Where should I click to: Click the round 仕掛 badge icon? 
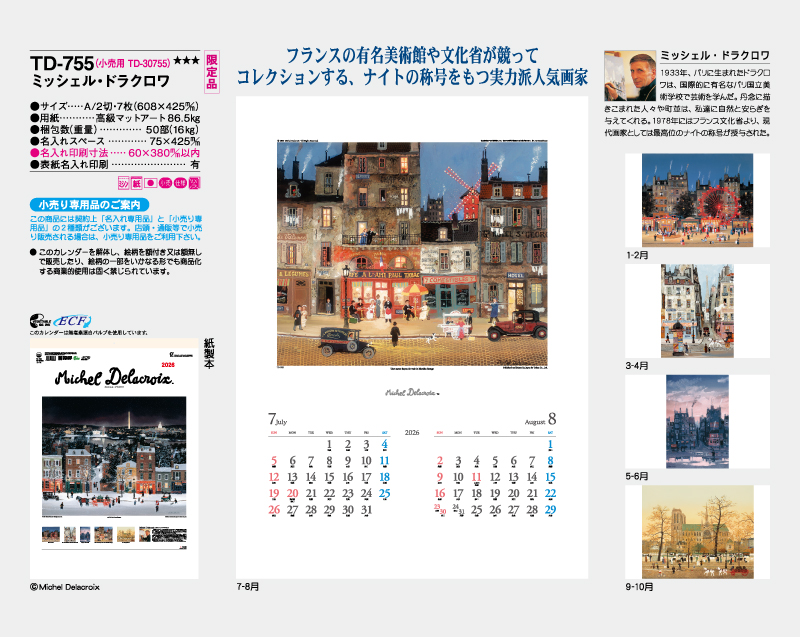click(x=180, y=183)
